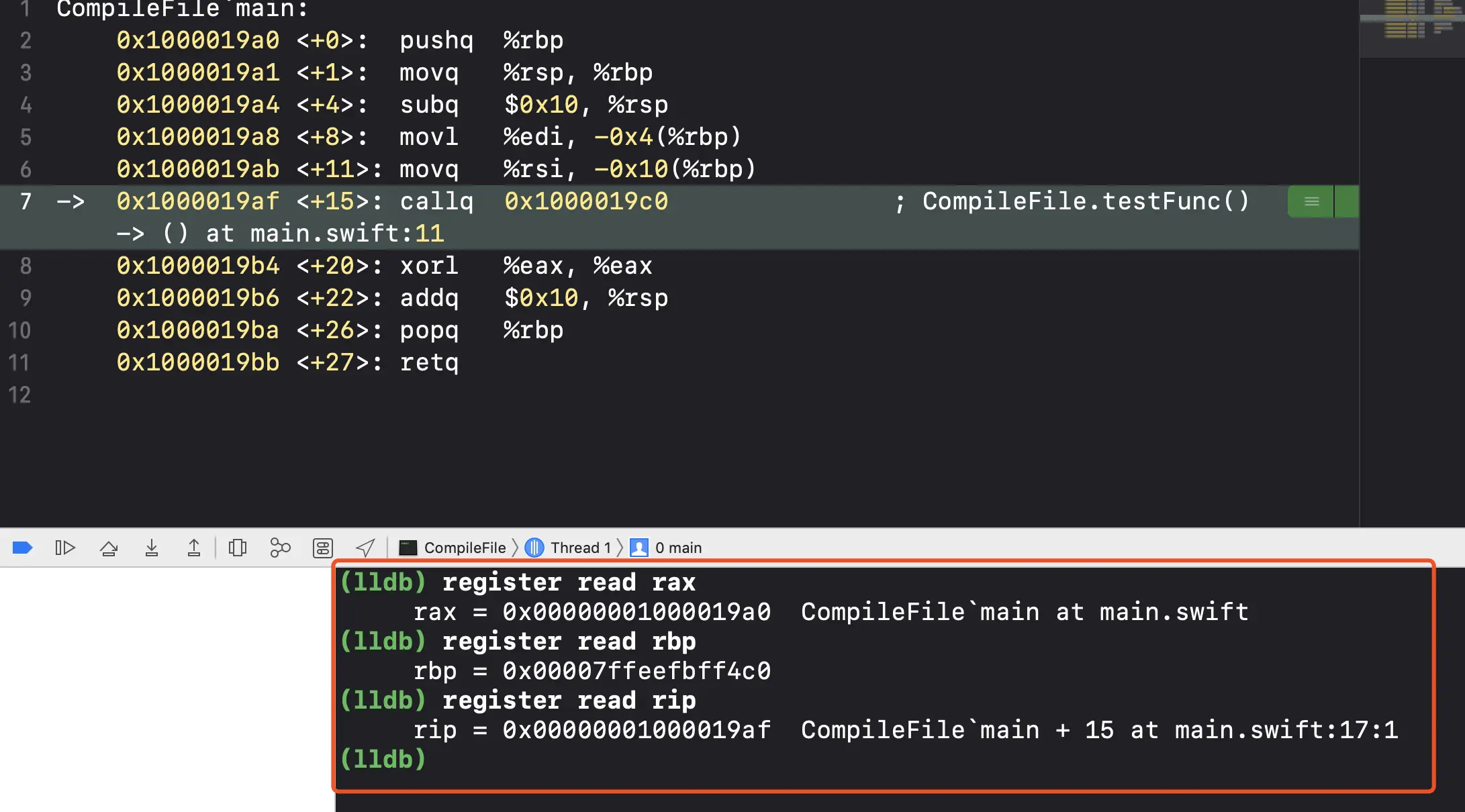1465x812 pixels.
Task: Open Debug View Hierarchy
Action: click(238, 548)
